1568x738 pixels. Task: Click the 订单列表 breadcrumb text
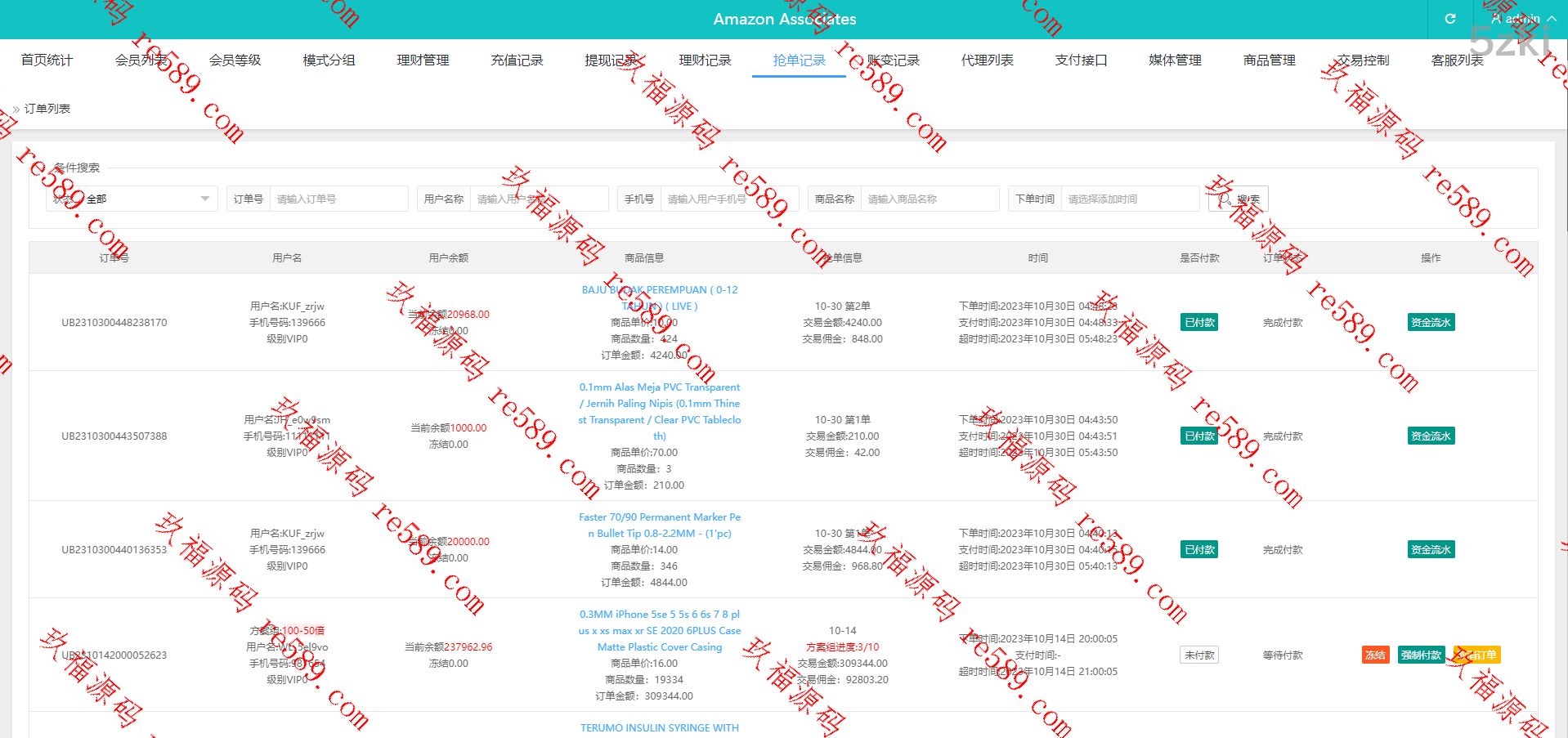(x=47, y=109)
